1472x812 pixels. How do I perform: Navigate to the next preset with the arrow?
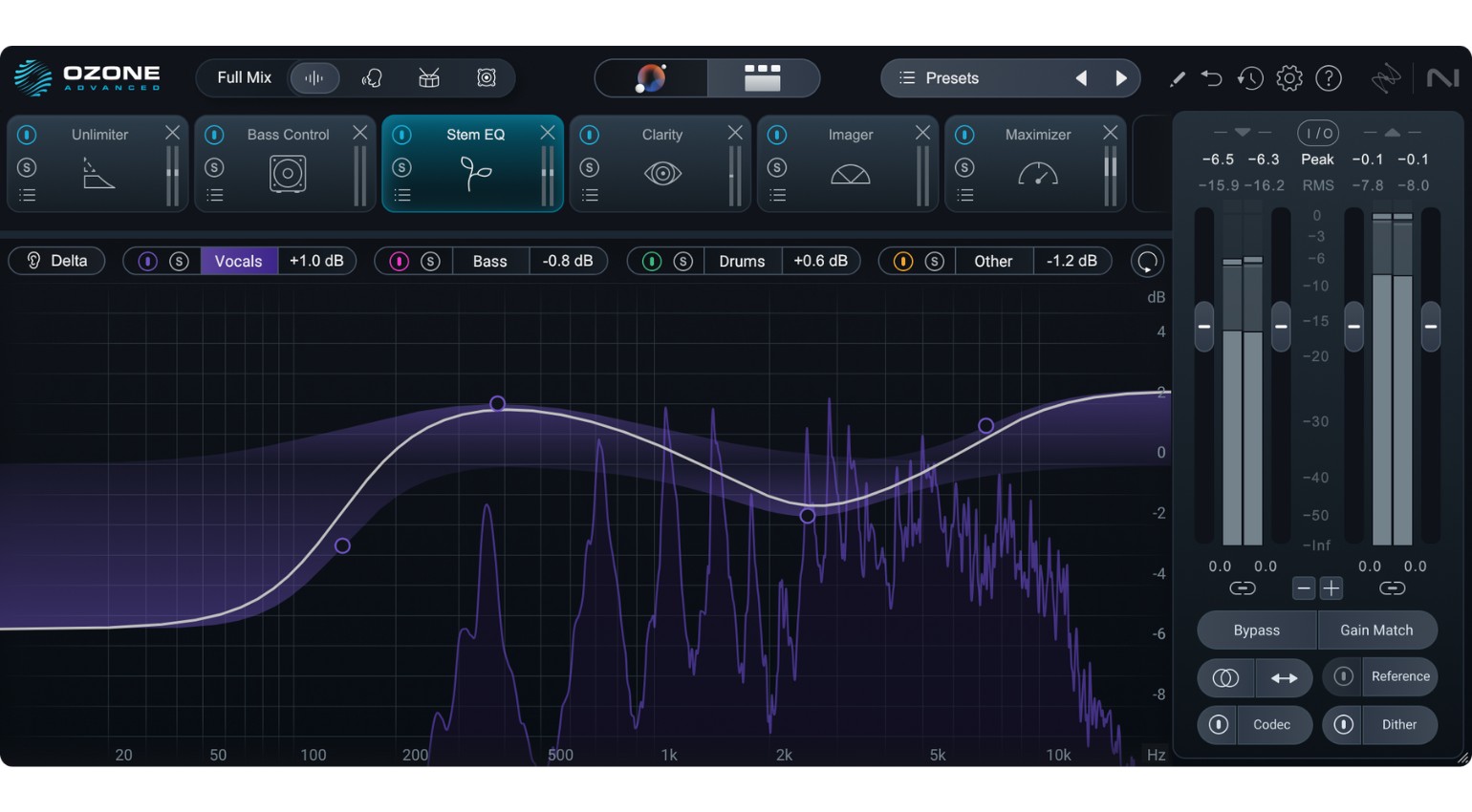(x=1120, y=78)
